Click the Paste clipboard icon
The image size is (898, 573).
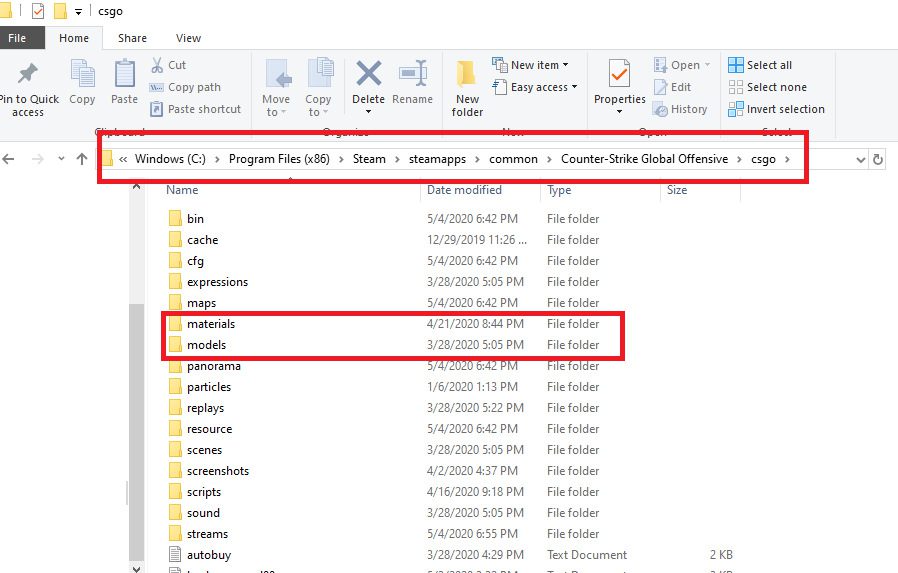click(x=124, y=74)
